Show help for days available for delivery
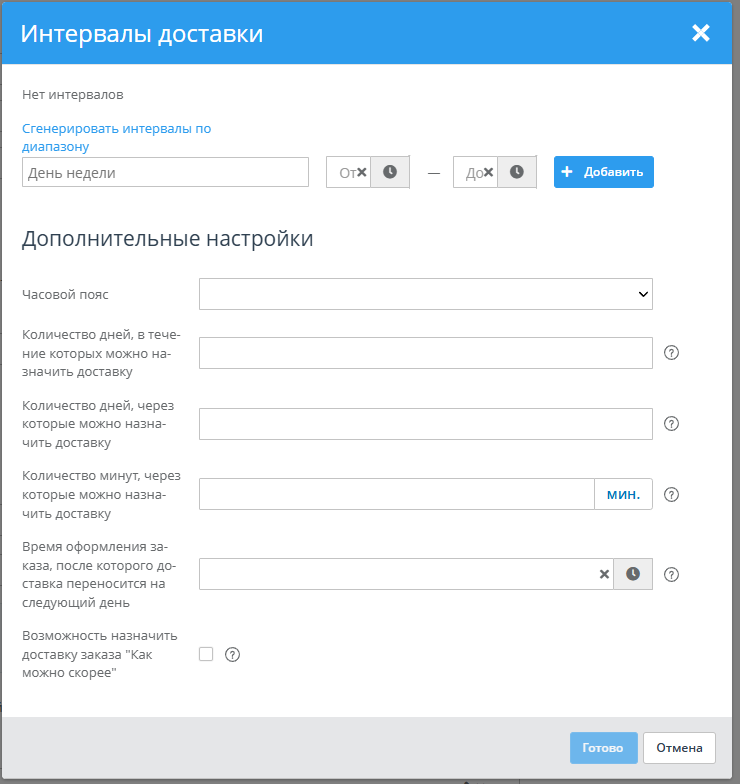The image size is (740, 784). (672, 353)
